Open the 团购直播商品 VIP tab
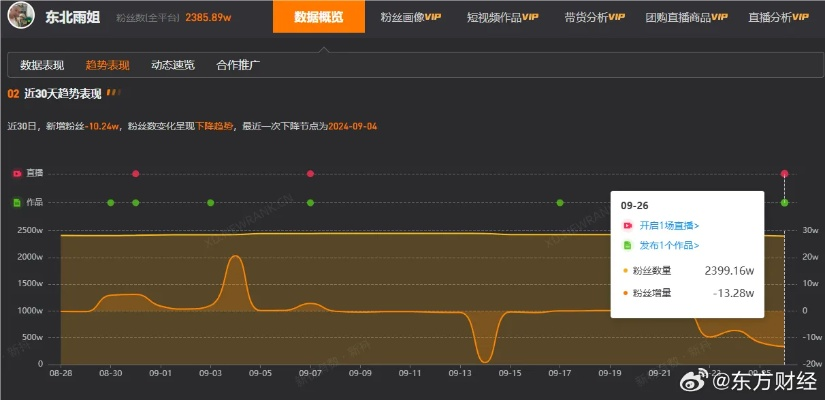 pos(687,17)
